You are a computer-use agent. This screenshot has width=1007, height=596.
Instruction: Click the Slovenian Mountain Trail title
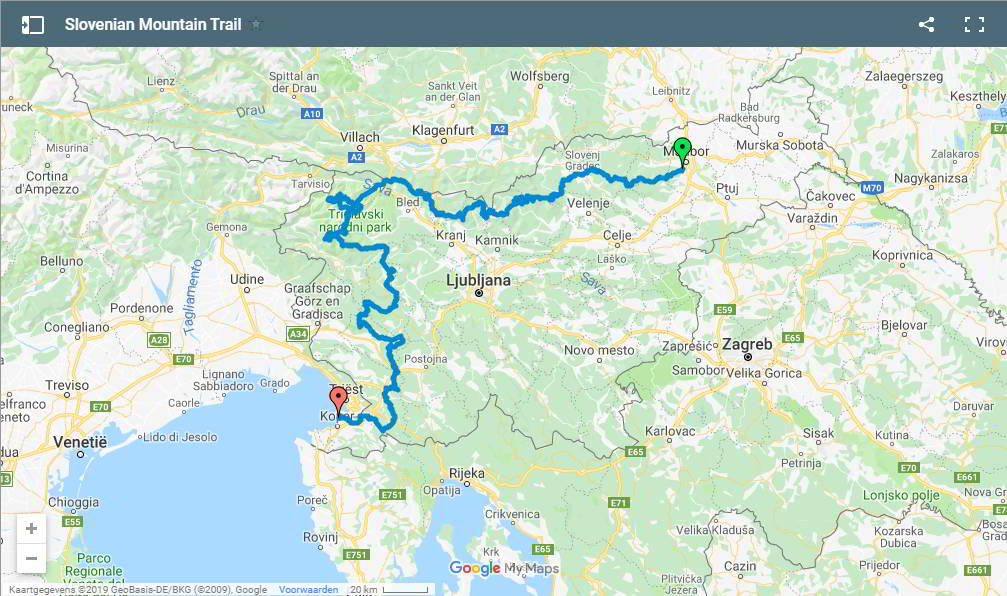coord(153,24)
